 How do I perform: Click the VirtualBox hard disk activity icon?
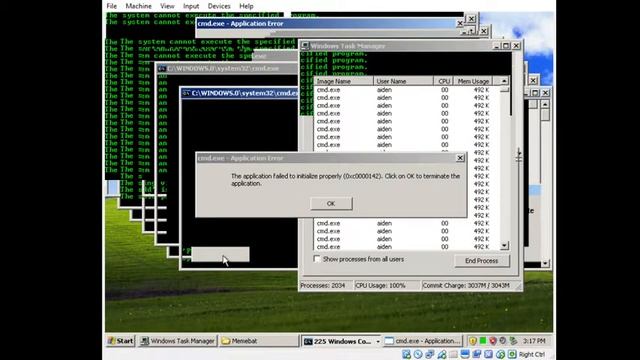click(406, 354)
